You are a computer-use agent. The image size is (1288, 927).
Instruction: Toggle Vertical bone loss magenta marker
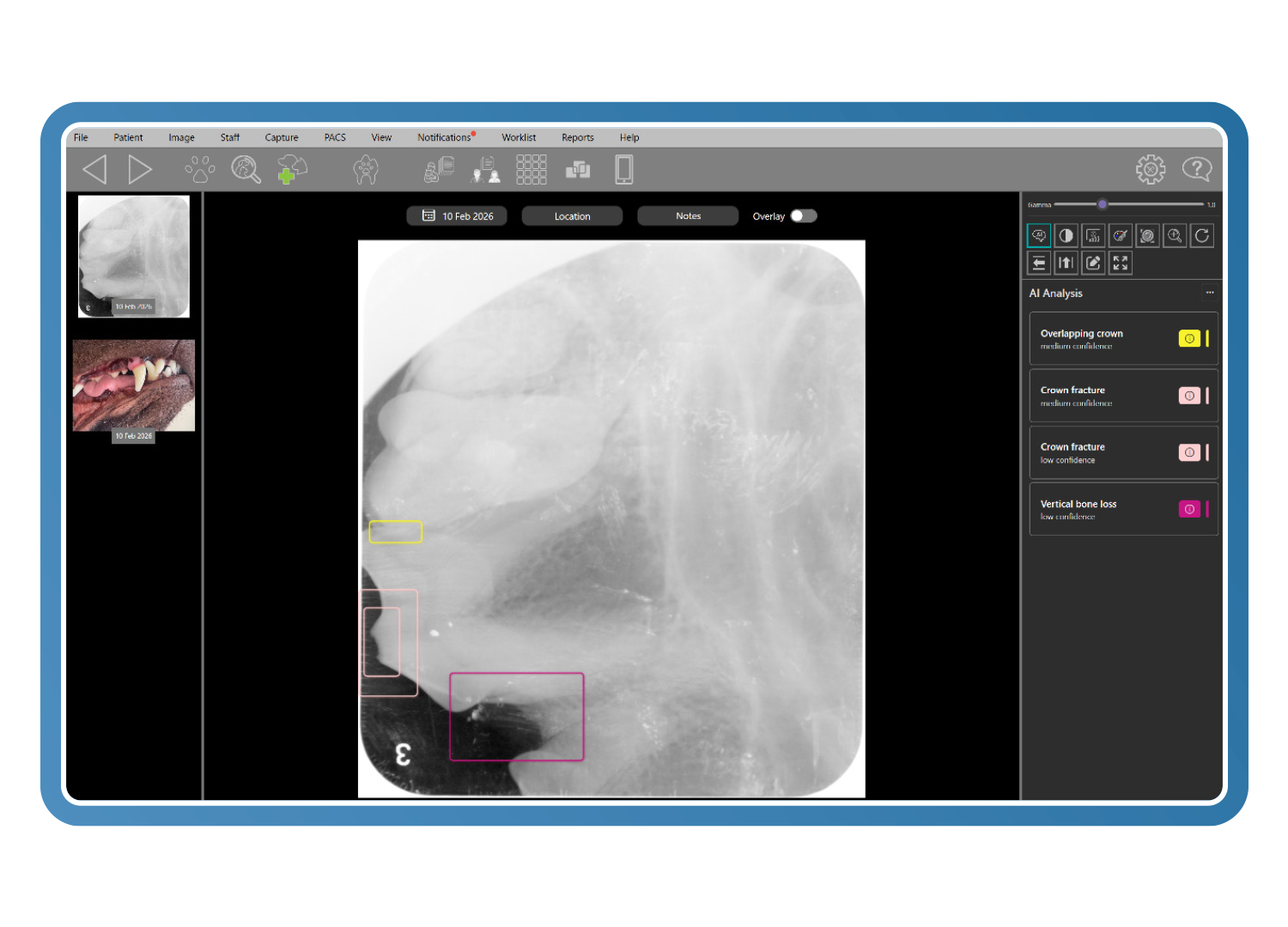coord(1189,509)
